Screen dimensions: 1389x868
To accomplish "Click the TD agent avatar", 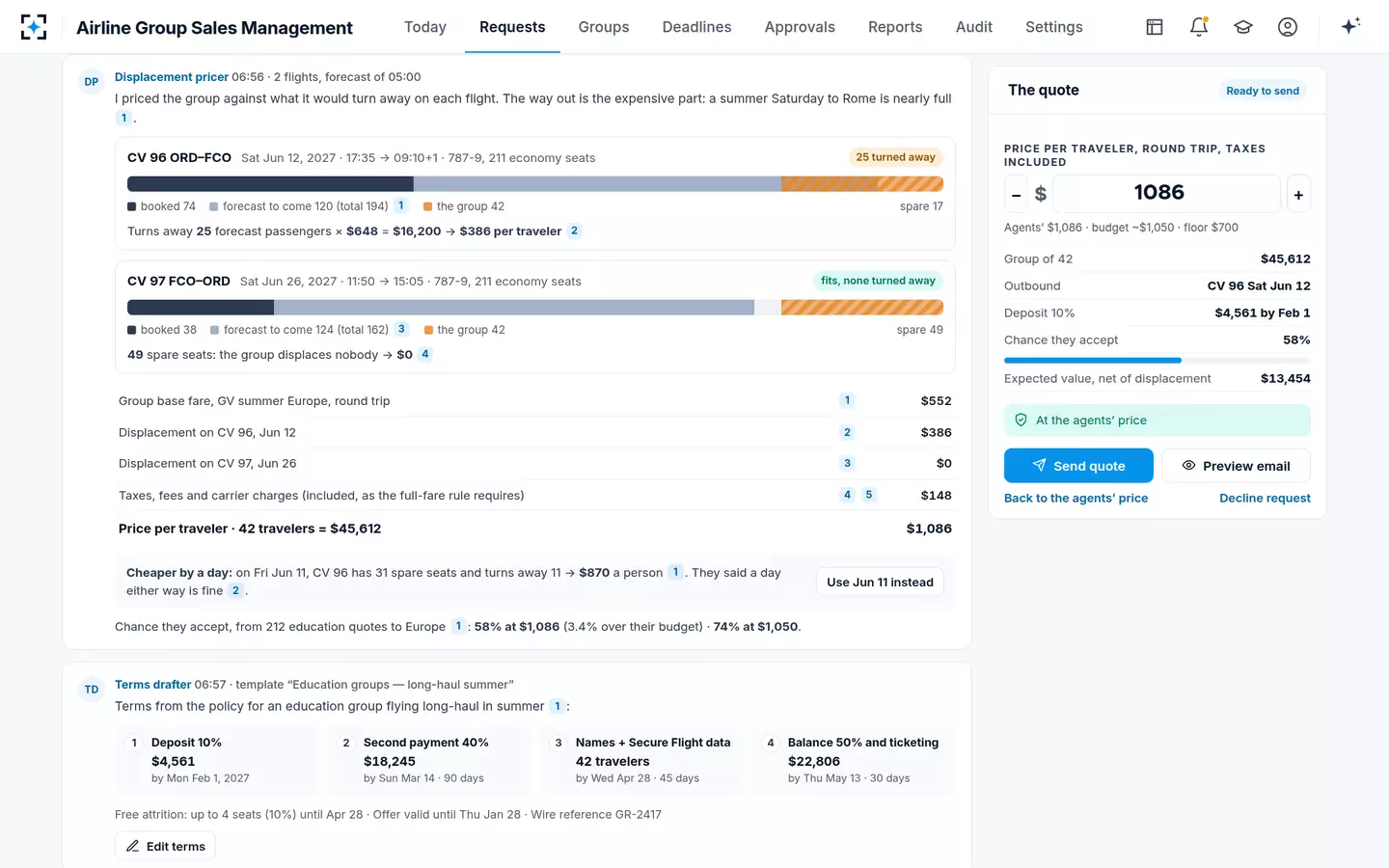I will click(x=92, y=690).
